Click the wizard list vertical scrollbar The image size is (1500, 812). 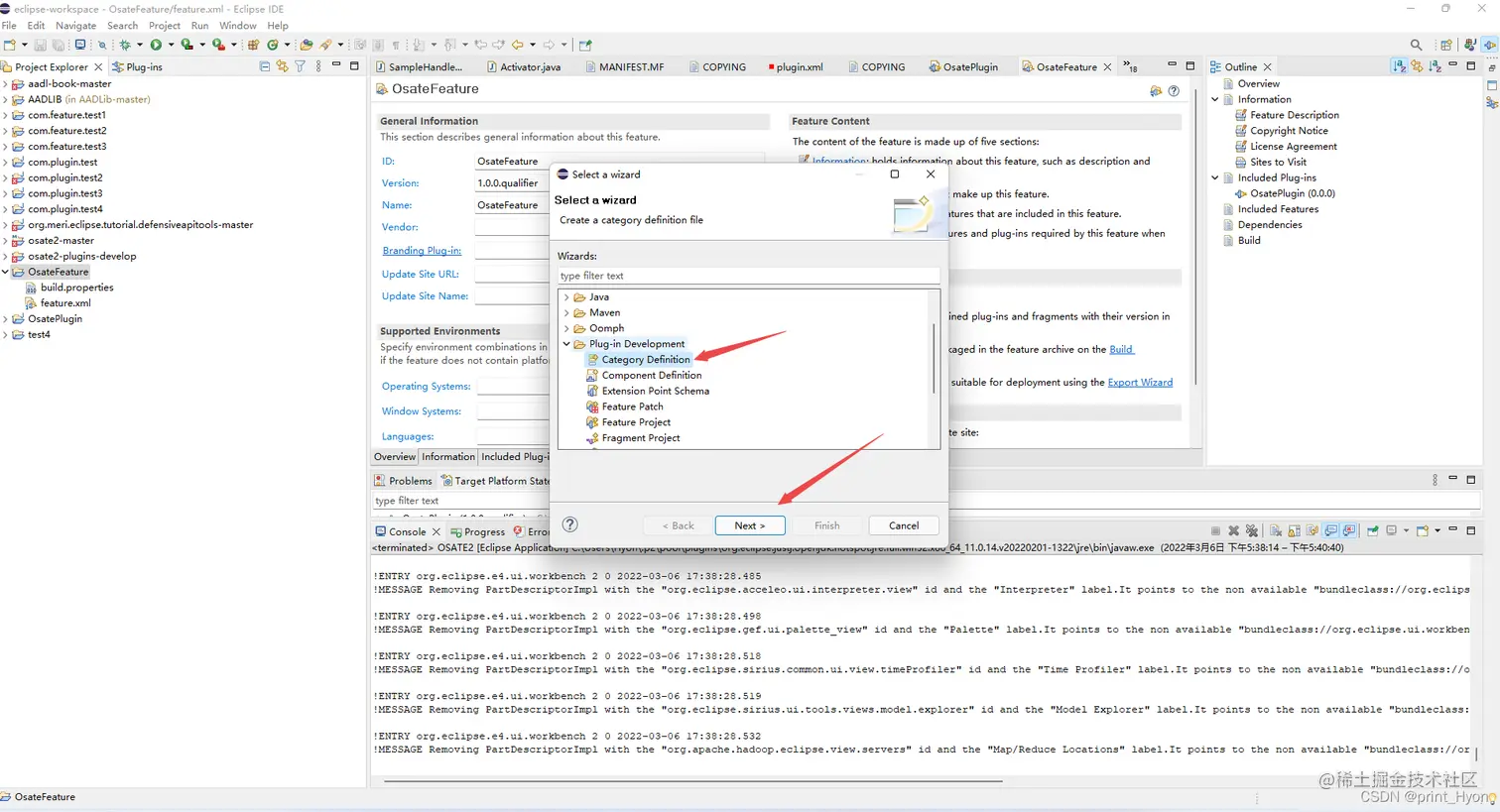click(934, 359)
